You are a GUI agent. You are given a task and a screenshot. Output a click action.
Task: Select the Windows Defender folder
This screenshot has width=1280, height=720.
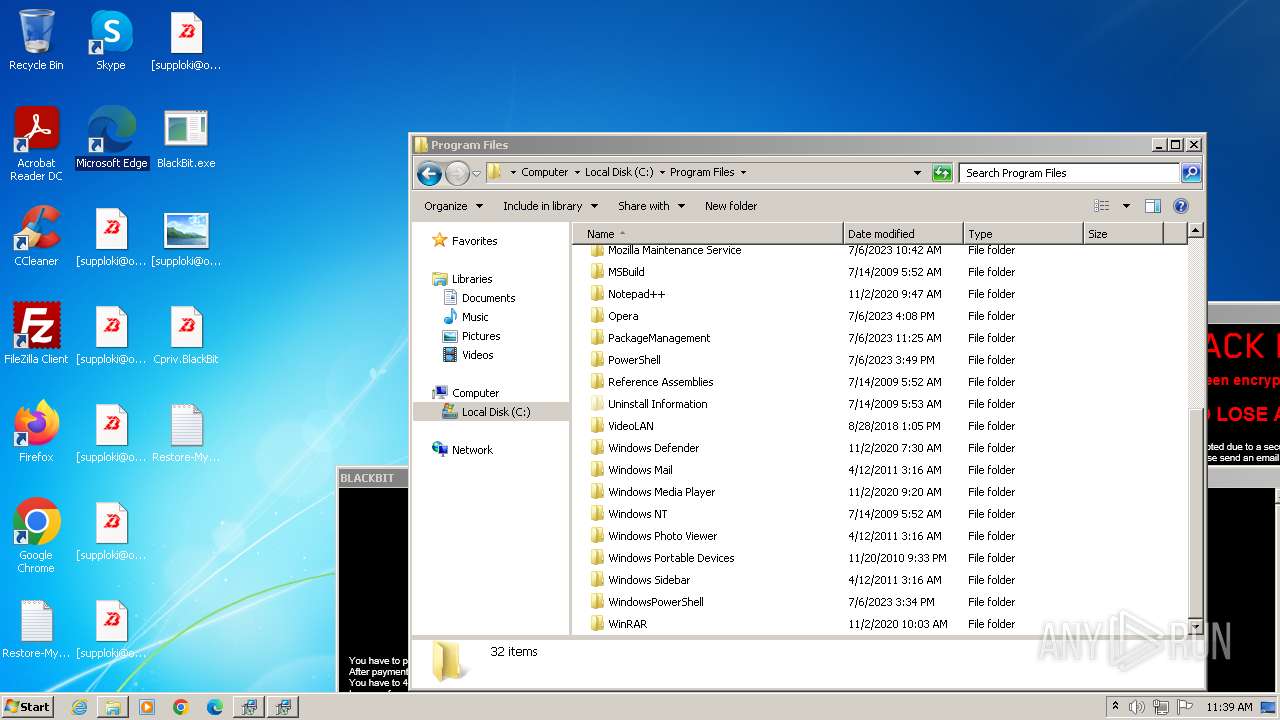pyautogui.click(x=653, y=448)
